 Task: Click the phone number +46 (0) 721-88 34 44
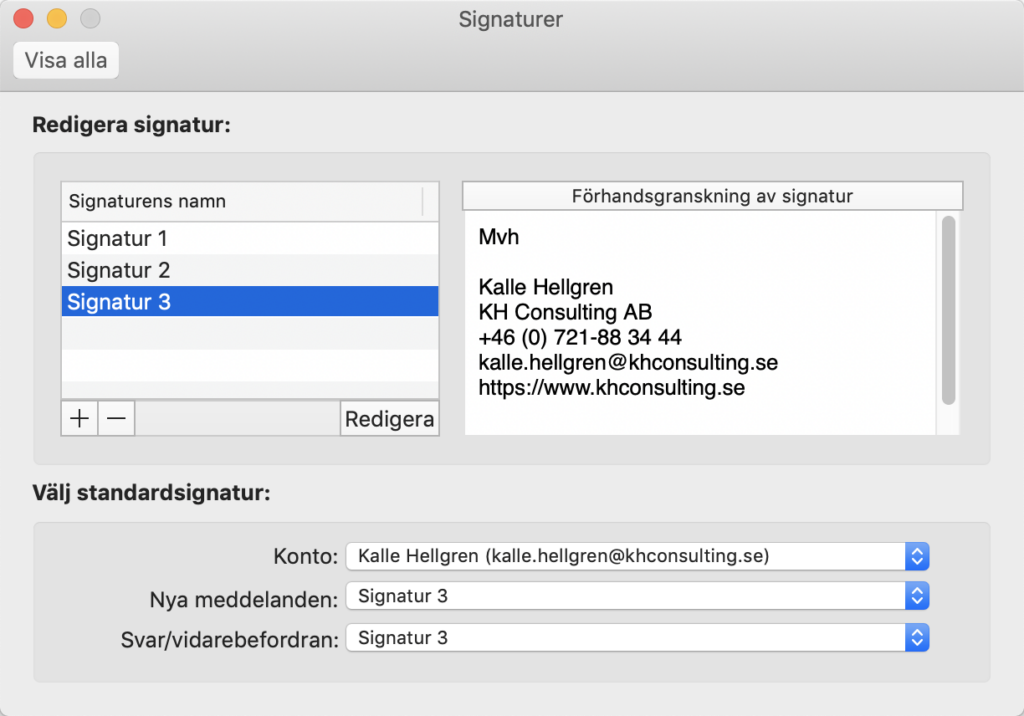pos(580,337)
